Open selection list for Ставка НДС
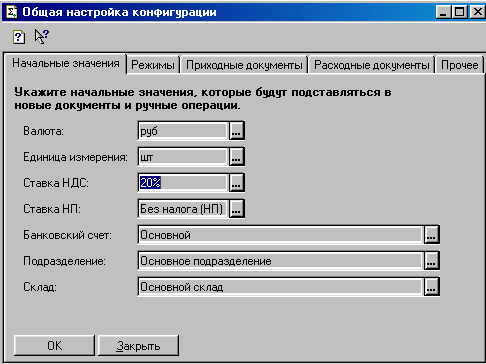The width and height of the screenshot is (486, 364). (236, 183)
